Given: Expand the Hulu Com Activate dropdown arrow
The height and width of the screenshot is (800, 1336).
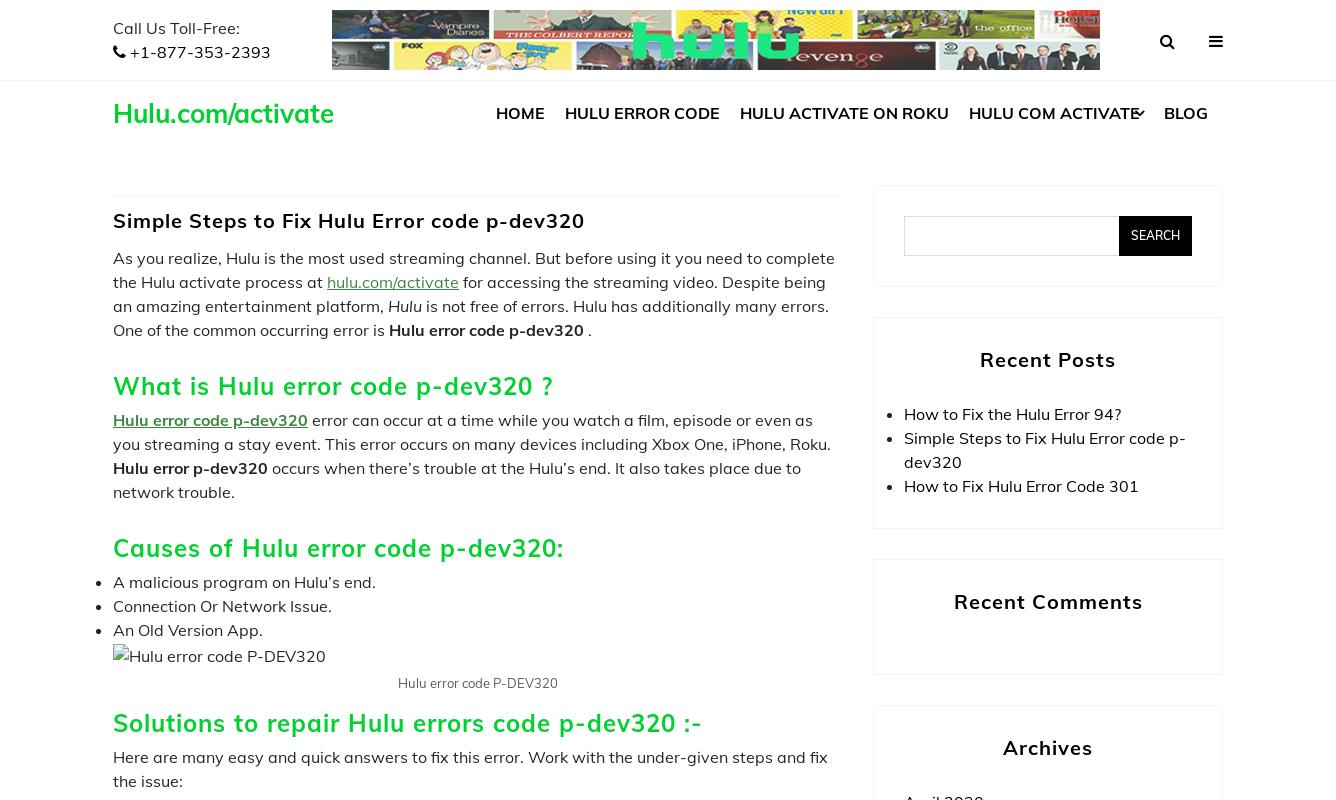Looking at the screenshot, I should click(1141, 114).
